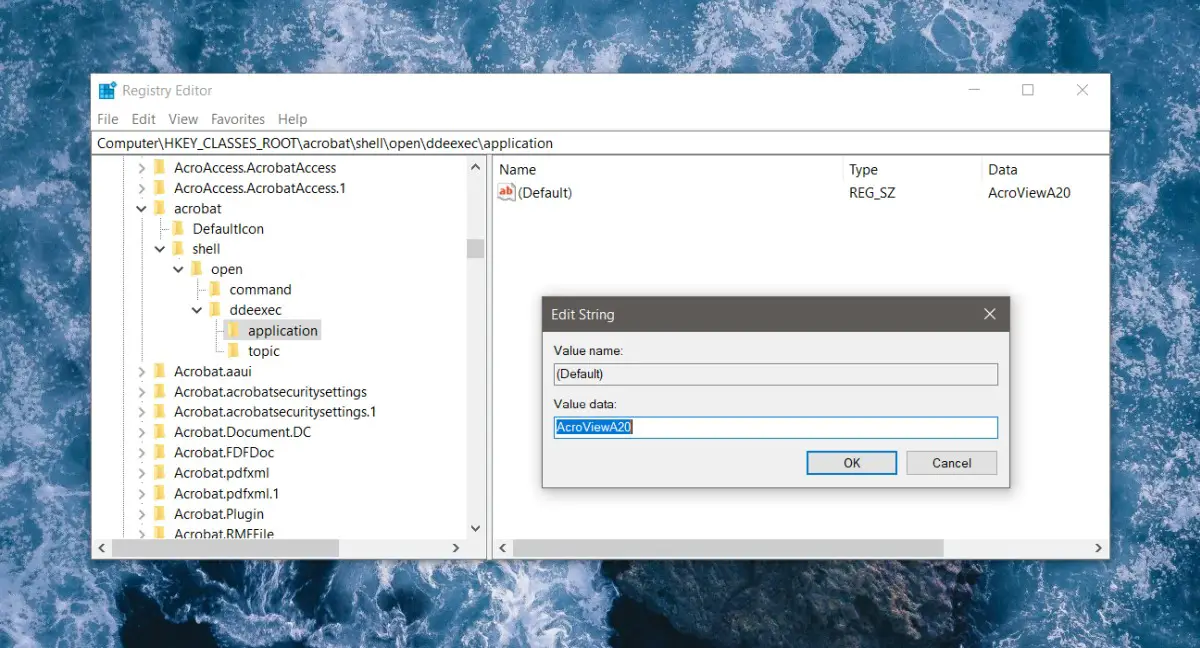Collapse the acrobat key

pyautogui.click(x=141, y=208)
